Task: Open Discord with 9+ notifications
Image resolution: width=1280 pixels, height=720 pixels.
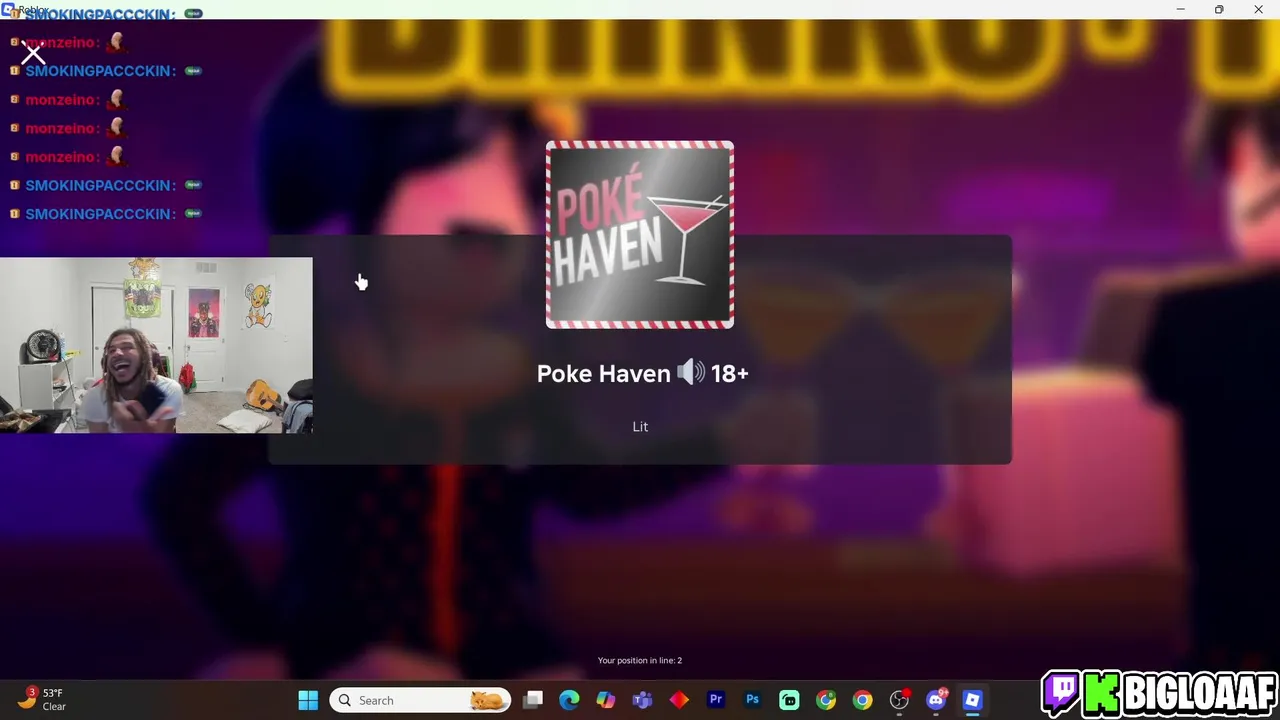Action: pyautogui.click(x=936, y=700)
